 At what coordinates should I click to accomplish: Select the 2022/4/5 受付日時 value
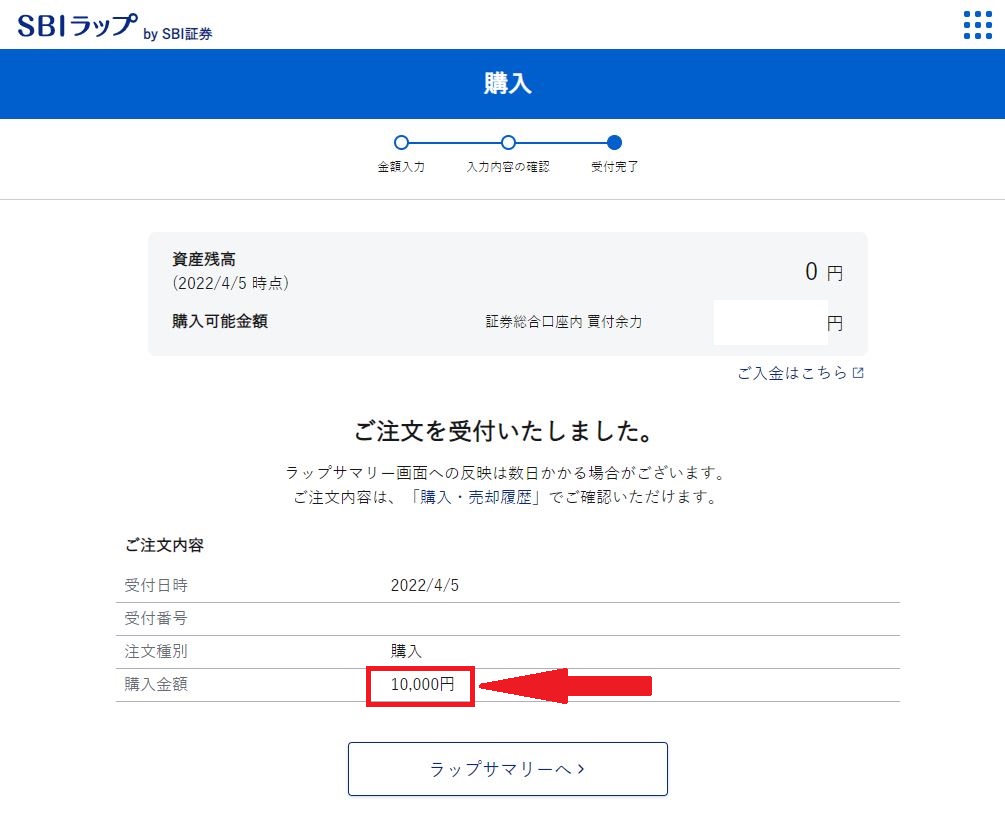[425, 585]
